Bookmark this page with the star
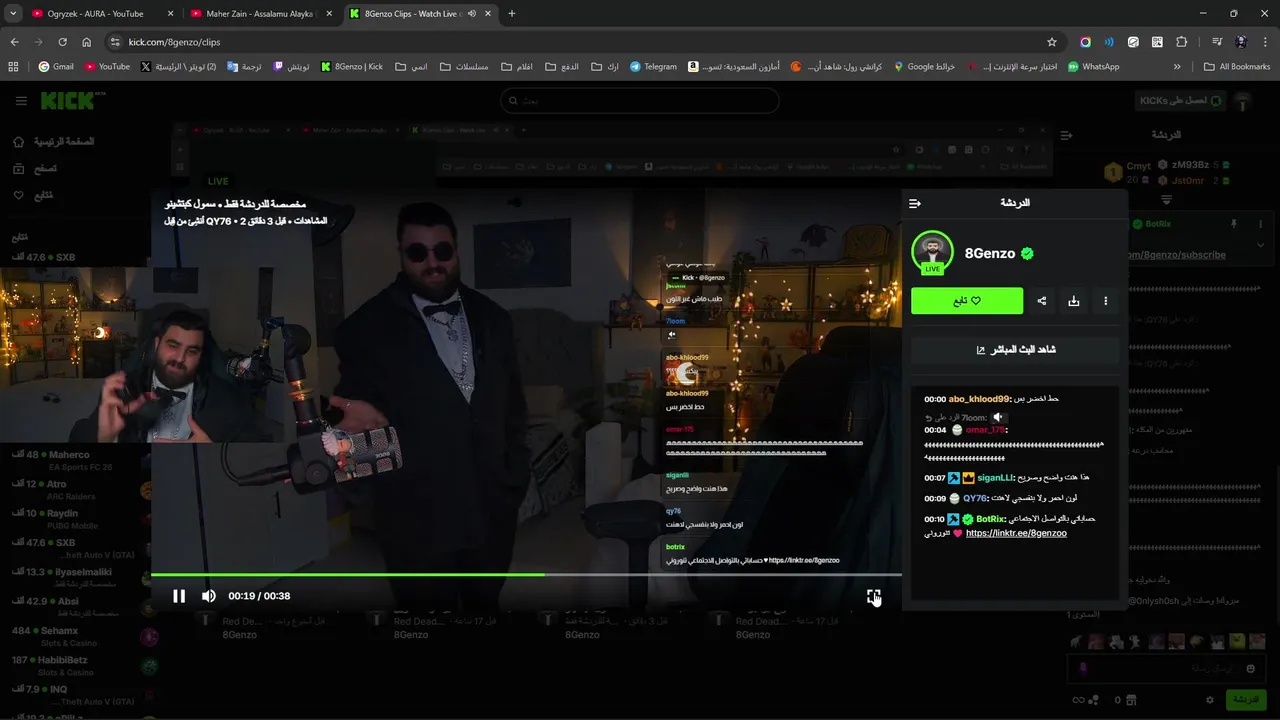This screenshot has width=1280, height=720. click(1052, 42)
